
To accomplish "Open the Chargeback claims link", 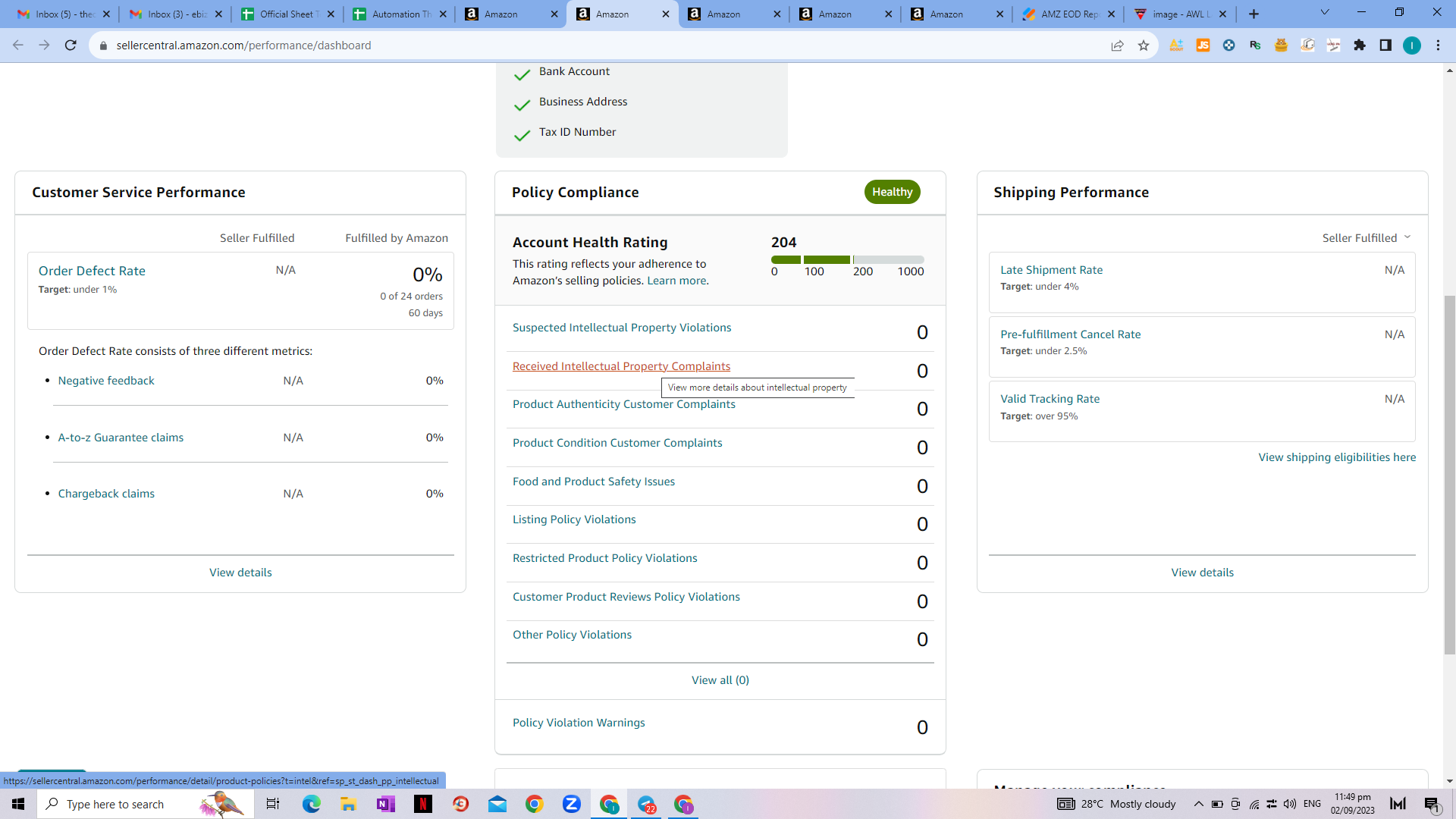I will (x=106, y=494).
